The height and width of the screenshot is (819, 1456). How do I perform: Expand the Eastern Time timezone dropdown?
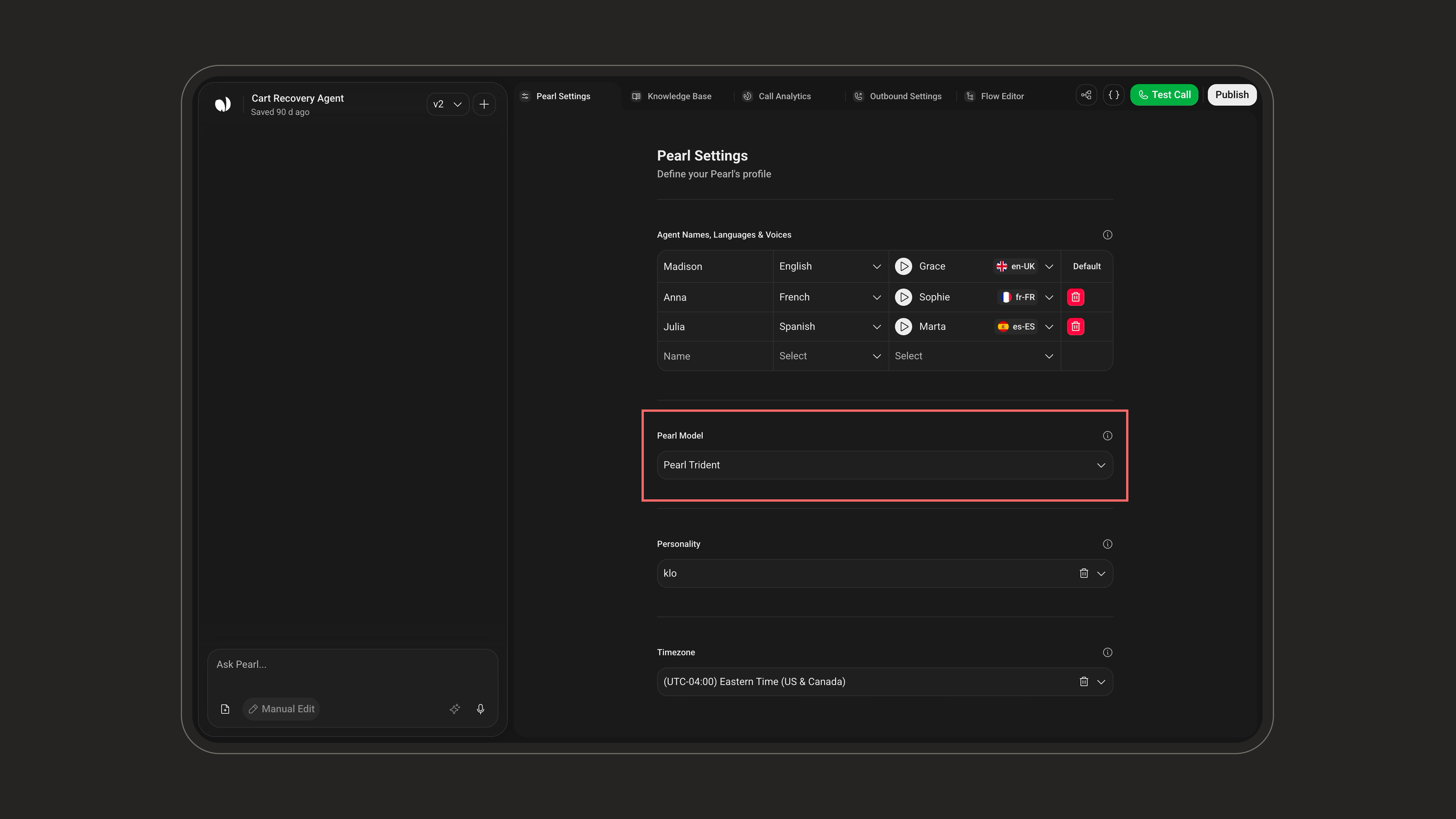click(x=1101, y=682)
